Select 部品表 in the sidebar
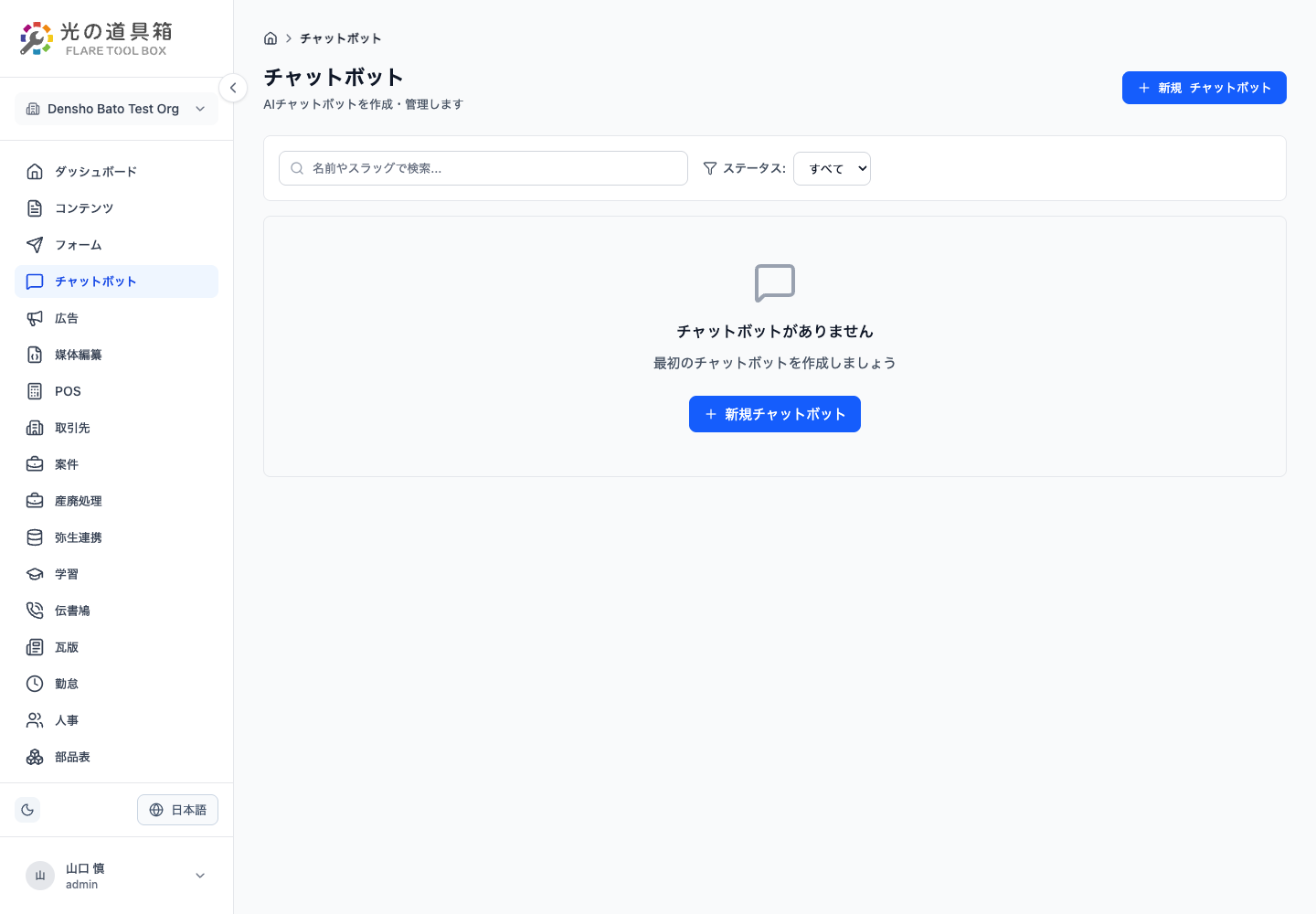 click(116, 757)
